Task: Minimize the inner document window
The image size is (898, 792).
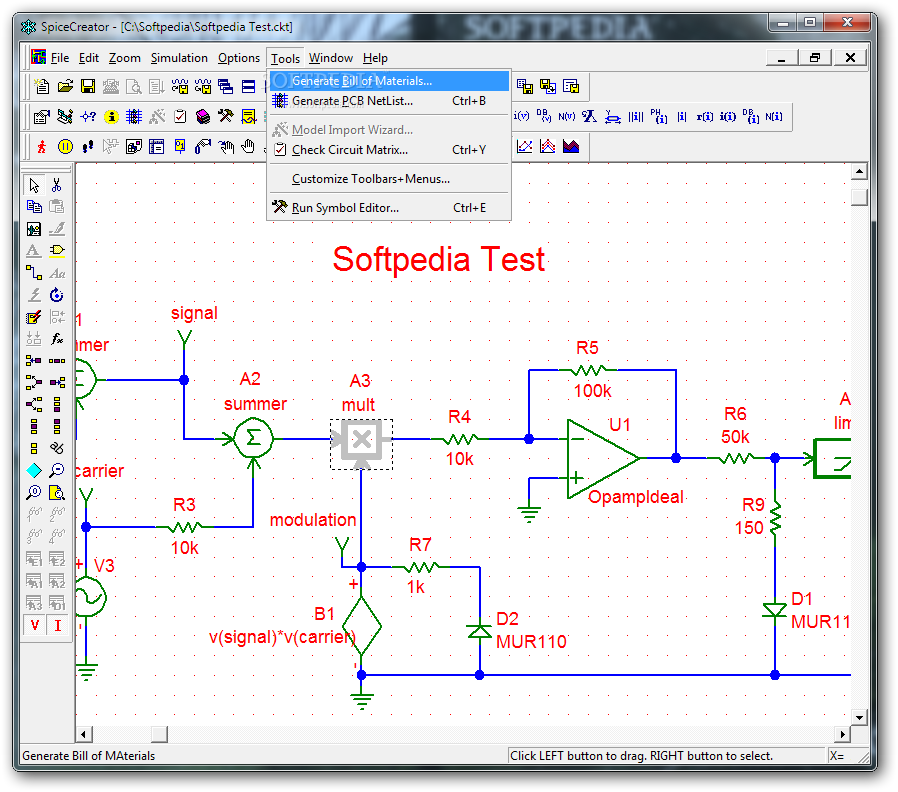Action: point(781,58)
